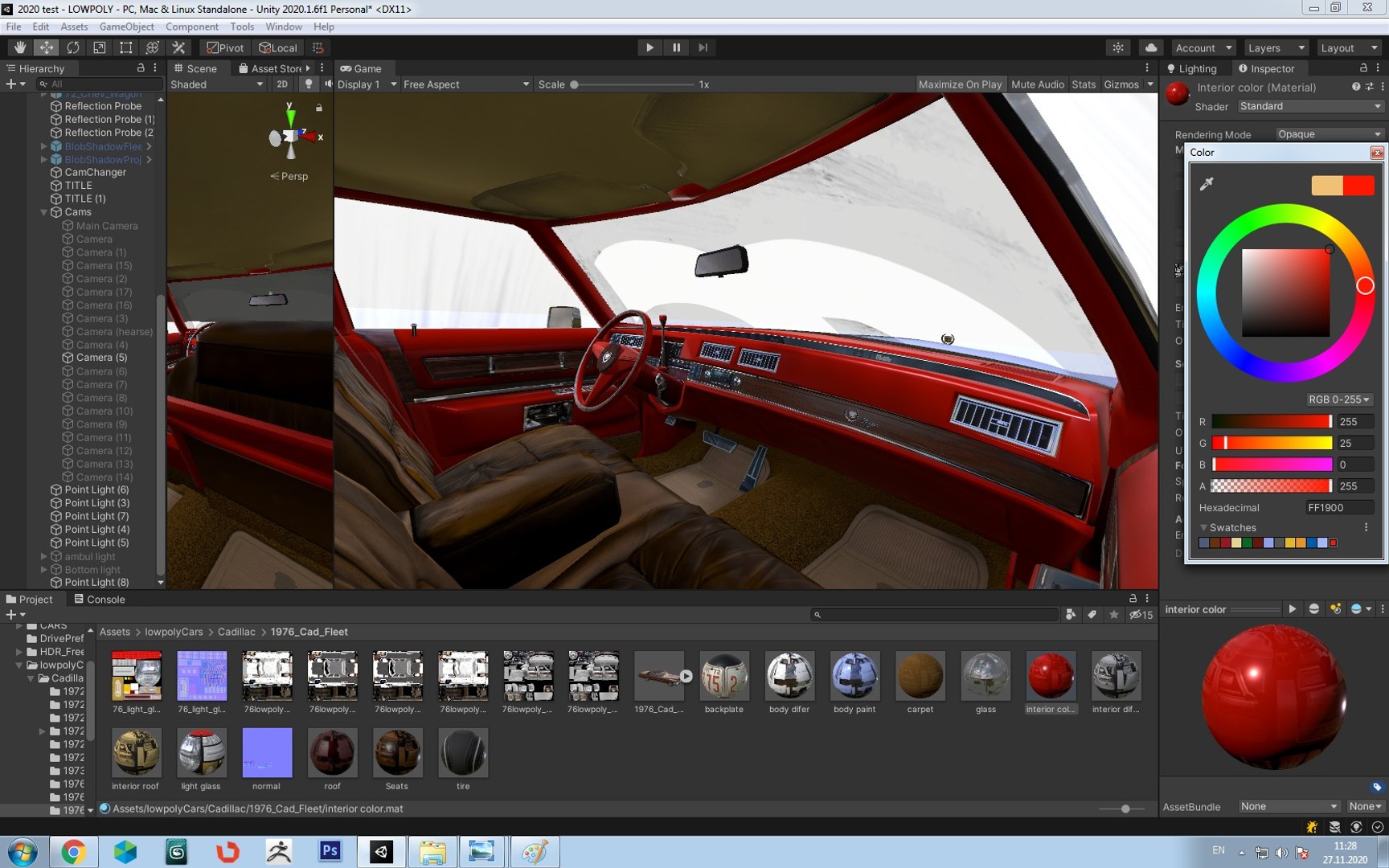Click Cadillac in the breadcrumb path
Image resolution: width=1389 pixels, height=868 pixels.
236,632
